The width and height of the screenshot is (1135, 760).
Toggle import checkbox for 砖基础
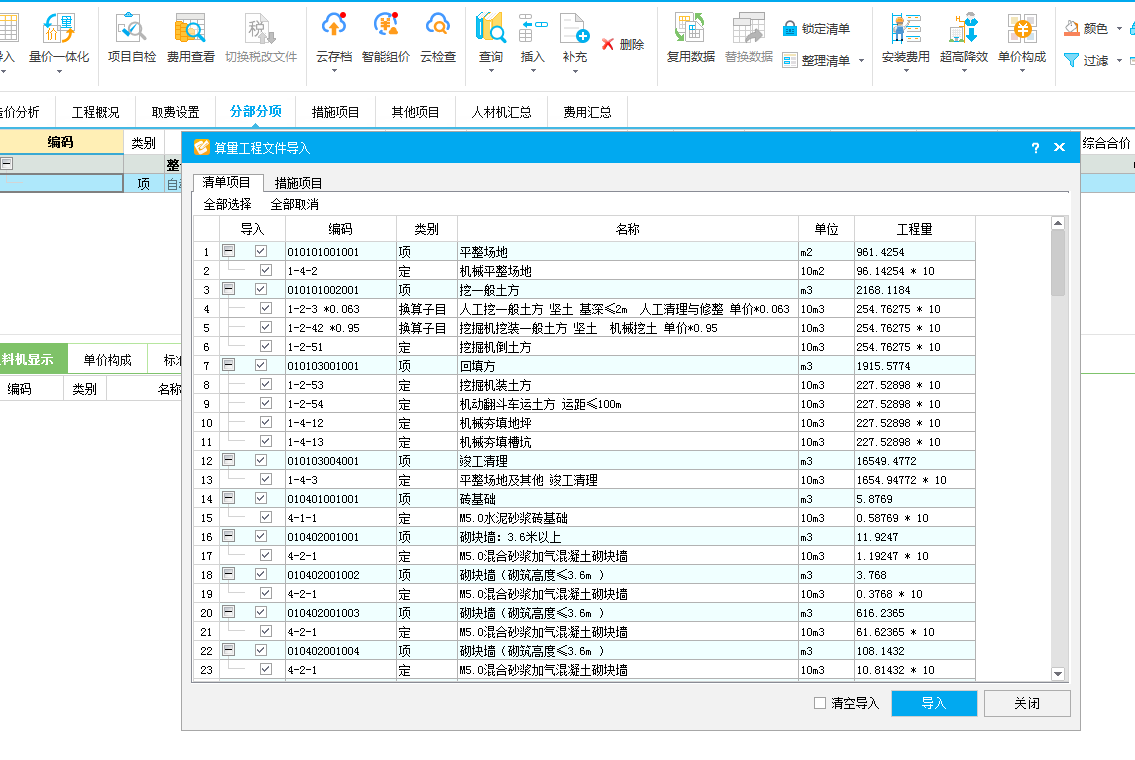[261, 498]
